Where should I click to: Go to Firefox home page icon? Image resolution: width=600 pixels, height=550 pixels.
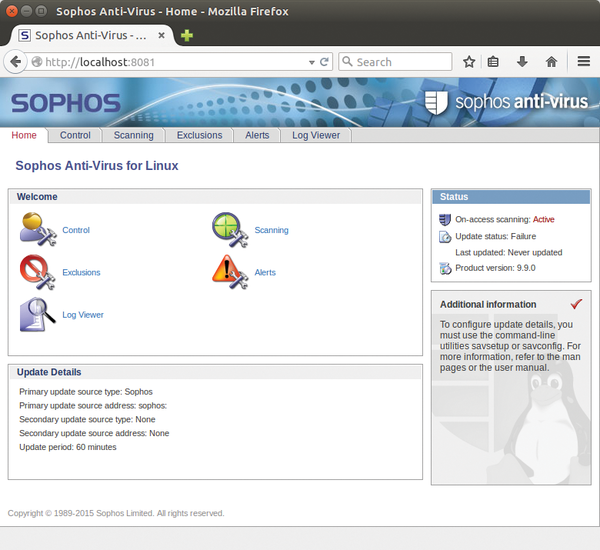point(551,62)
